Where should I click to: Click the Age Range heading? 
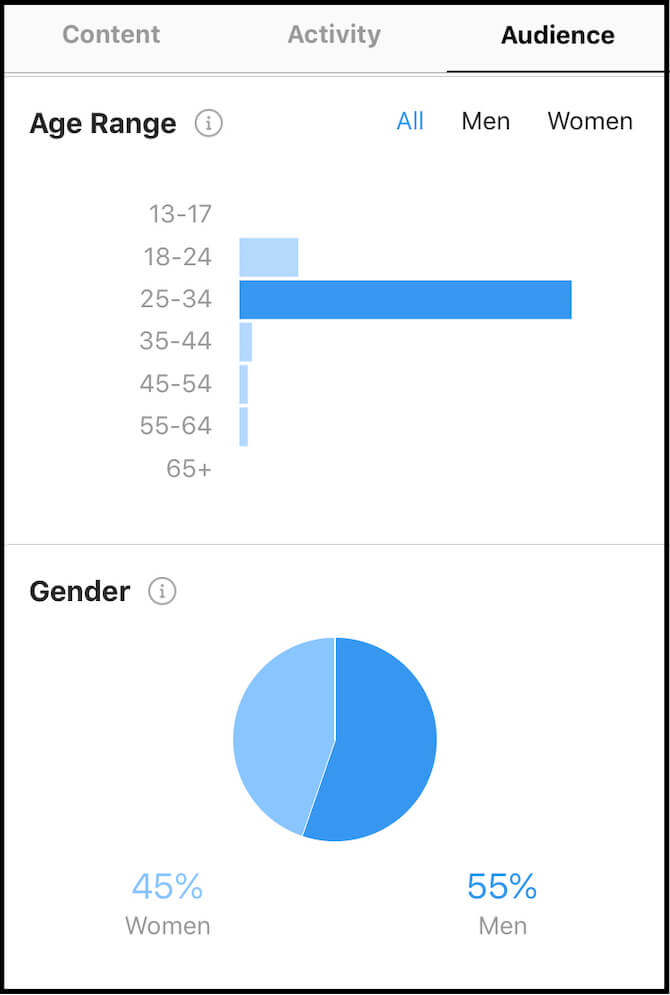click(x=103, y=124)
